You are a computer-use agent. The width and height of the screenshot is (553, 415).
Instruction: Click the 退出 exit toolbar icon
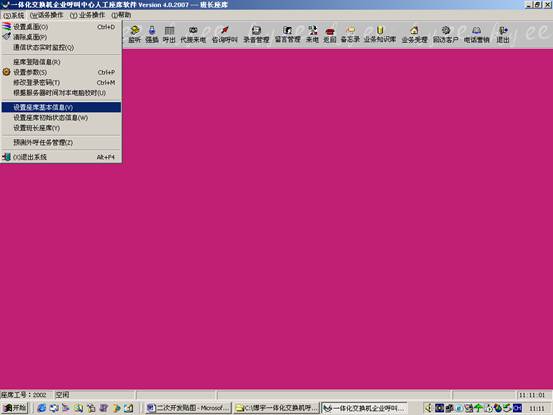(x=503, y=35)
